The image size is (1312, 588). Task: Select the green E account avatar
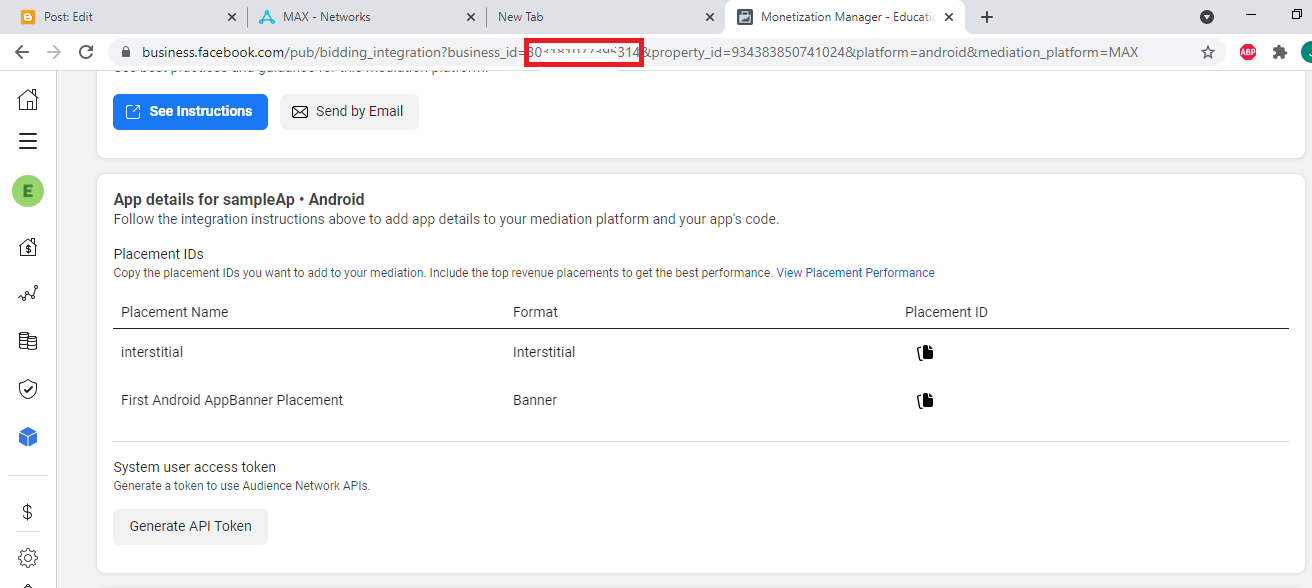click(x=28, y=190)
